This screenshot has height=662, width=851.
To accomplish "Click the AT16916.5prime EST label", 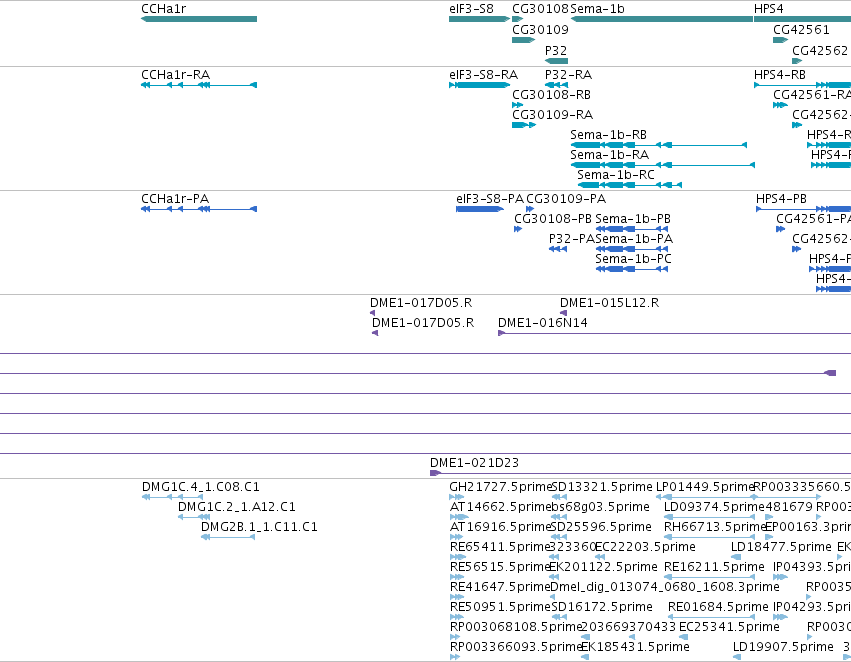I will pyautogui.click(x=500, y=527).
